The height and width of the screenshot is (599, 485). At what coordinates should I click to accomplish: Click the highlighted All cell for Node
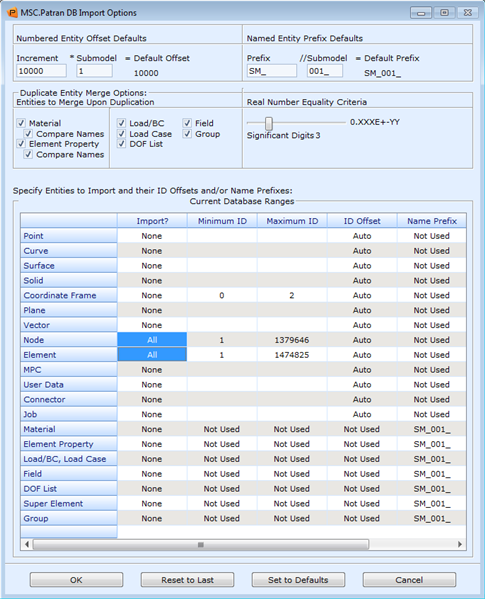[x=152, y=340]
